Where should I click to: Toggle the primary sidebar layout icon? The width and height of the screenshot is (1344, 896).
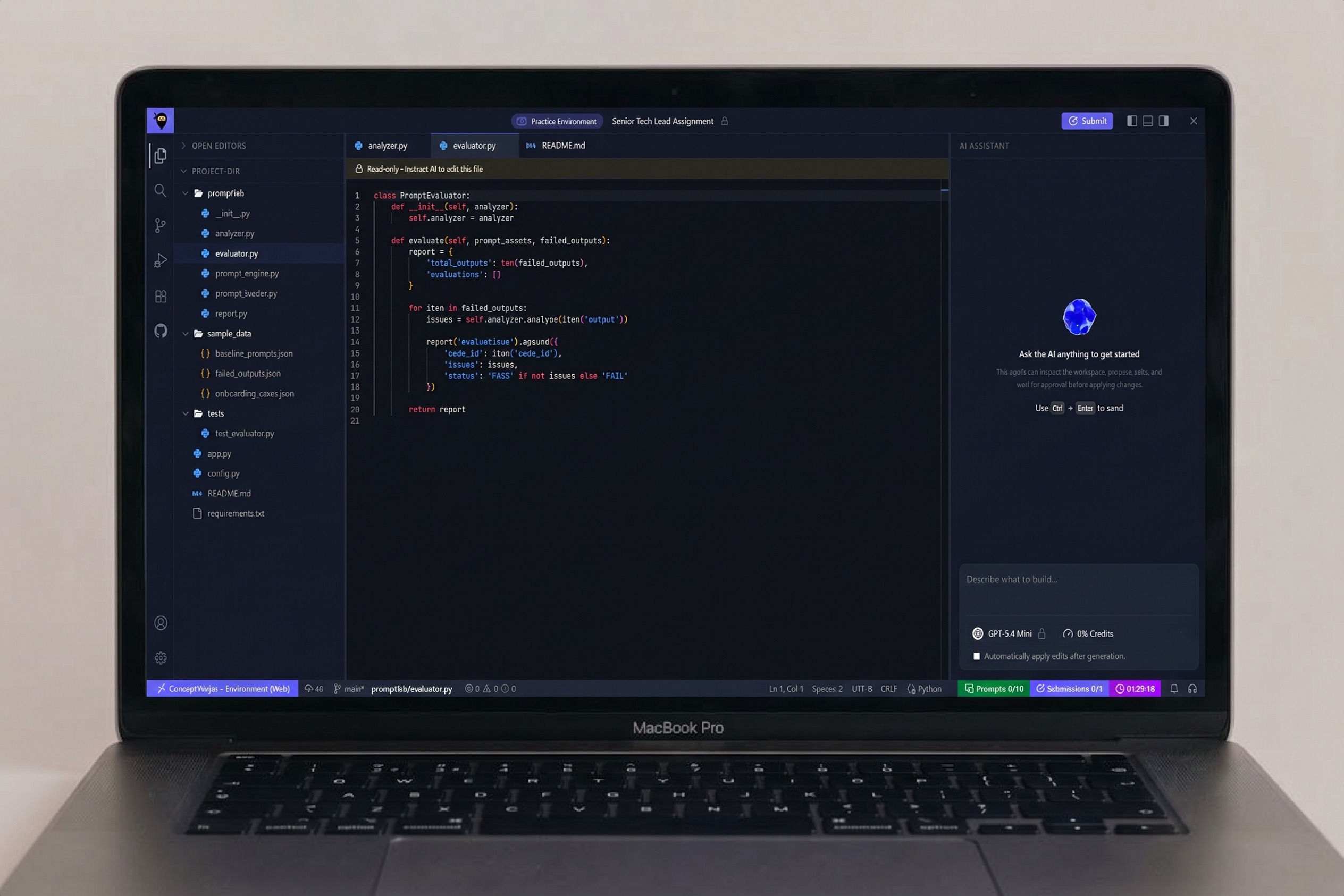(x=1131, y=121)
